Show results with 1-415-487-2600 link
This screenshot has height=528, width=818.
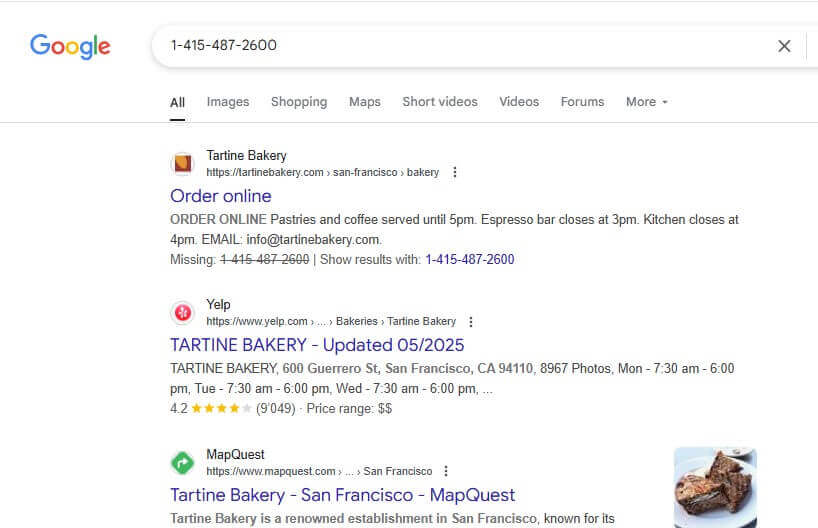pyautogui.click(x=470, y=259)
